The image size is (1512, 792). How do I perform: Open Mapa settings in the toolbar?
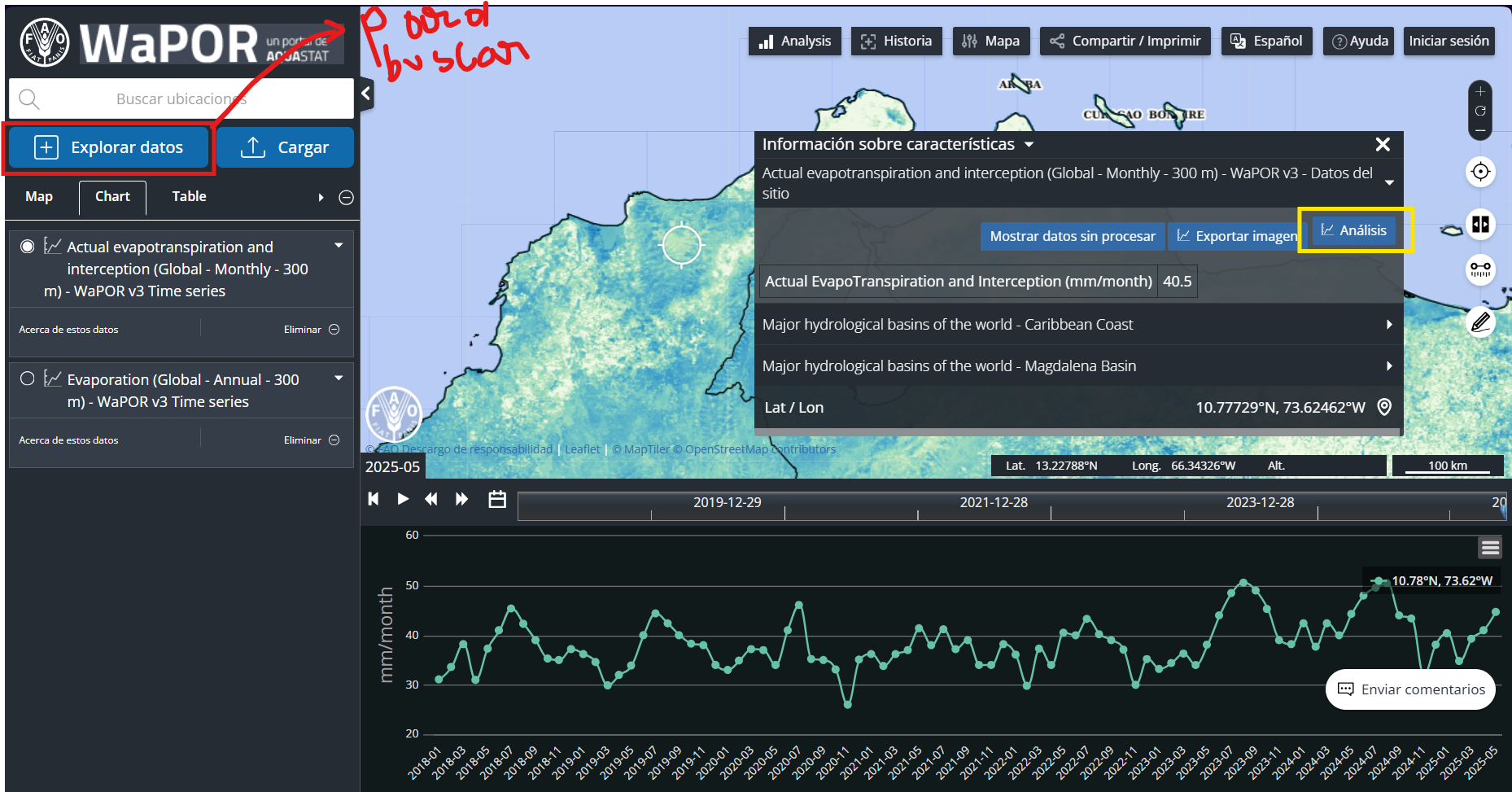click(991, 41)
